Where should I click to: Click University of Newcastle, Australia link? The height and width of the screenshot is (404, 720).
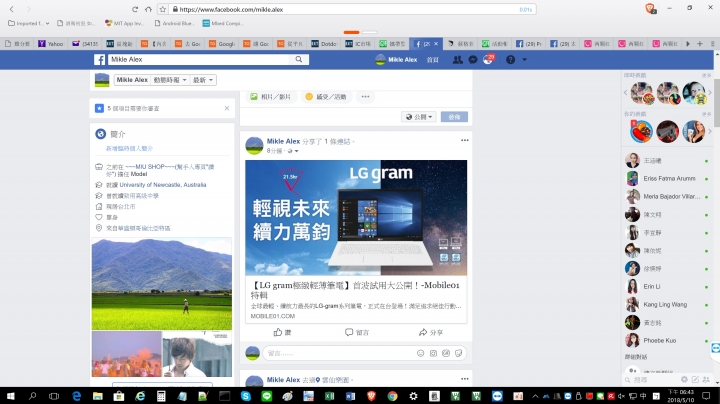coord(163,185)
